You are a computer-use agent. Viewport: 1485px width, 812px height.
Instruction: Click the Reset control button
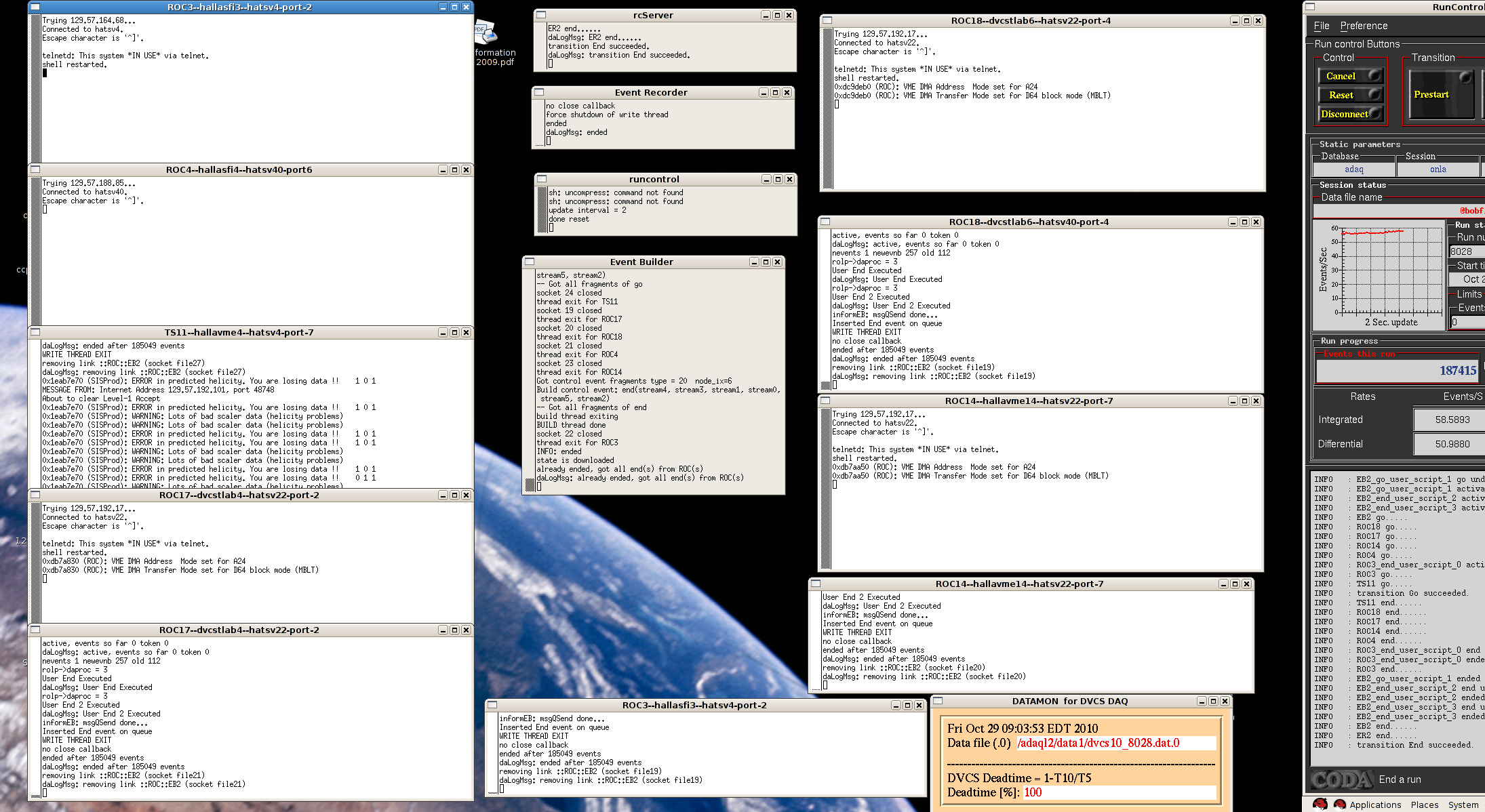1350,95
